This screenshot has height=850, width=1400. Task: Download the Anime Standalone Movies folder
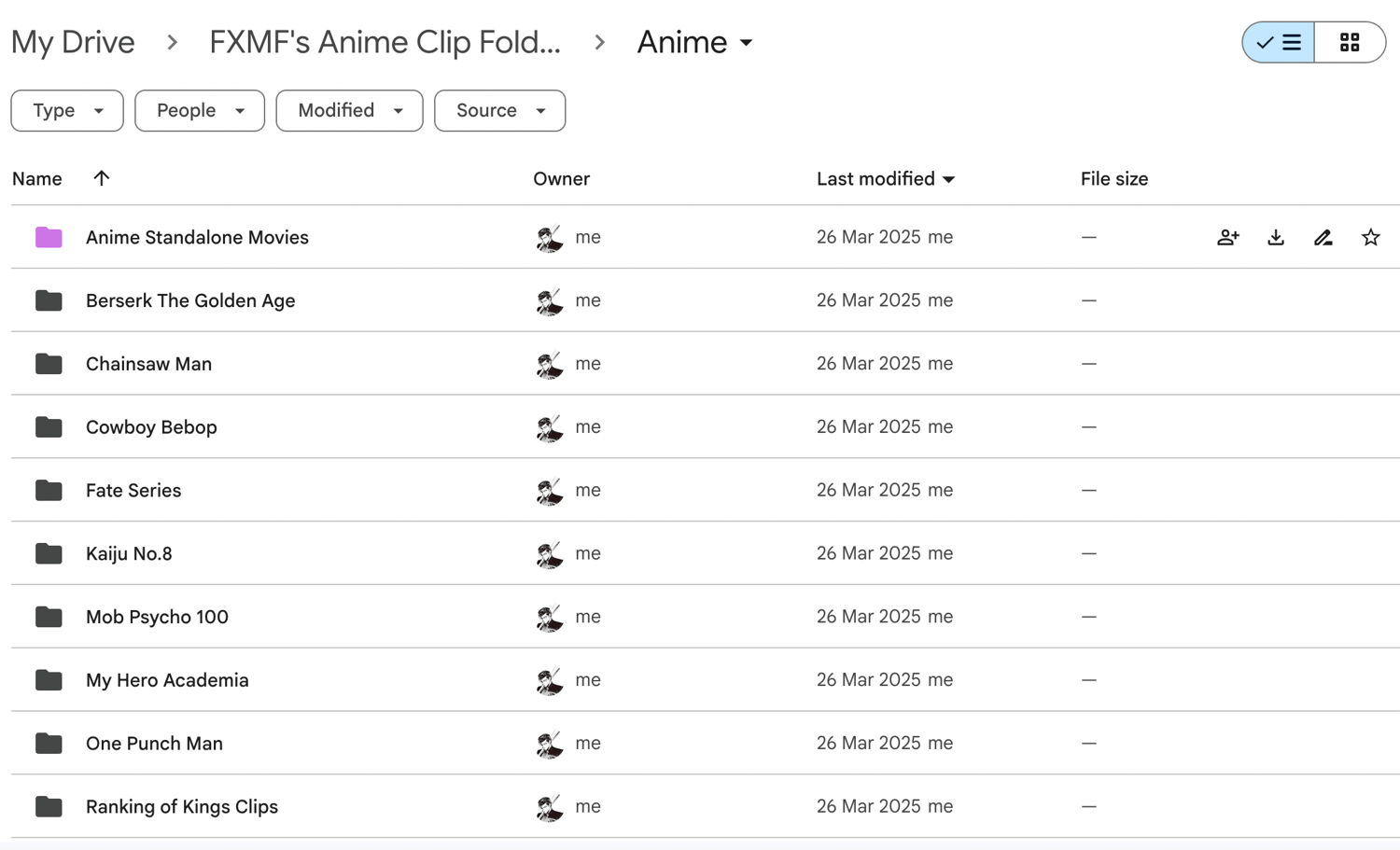tap(1276, 237)
